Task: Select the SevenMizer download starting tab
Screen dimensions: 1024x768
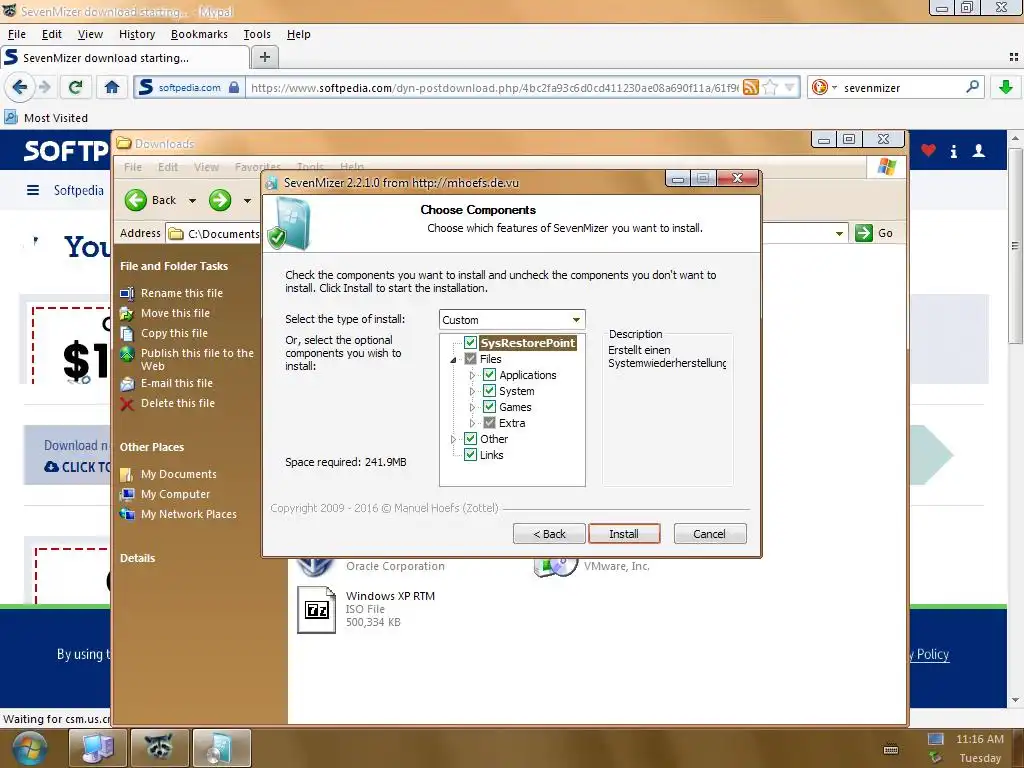Action: point(124,57)
